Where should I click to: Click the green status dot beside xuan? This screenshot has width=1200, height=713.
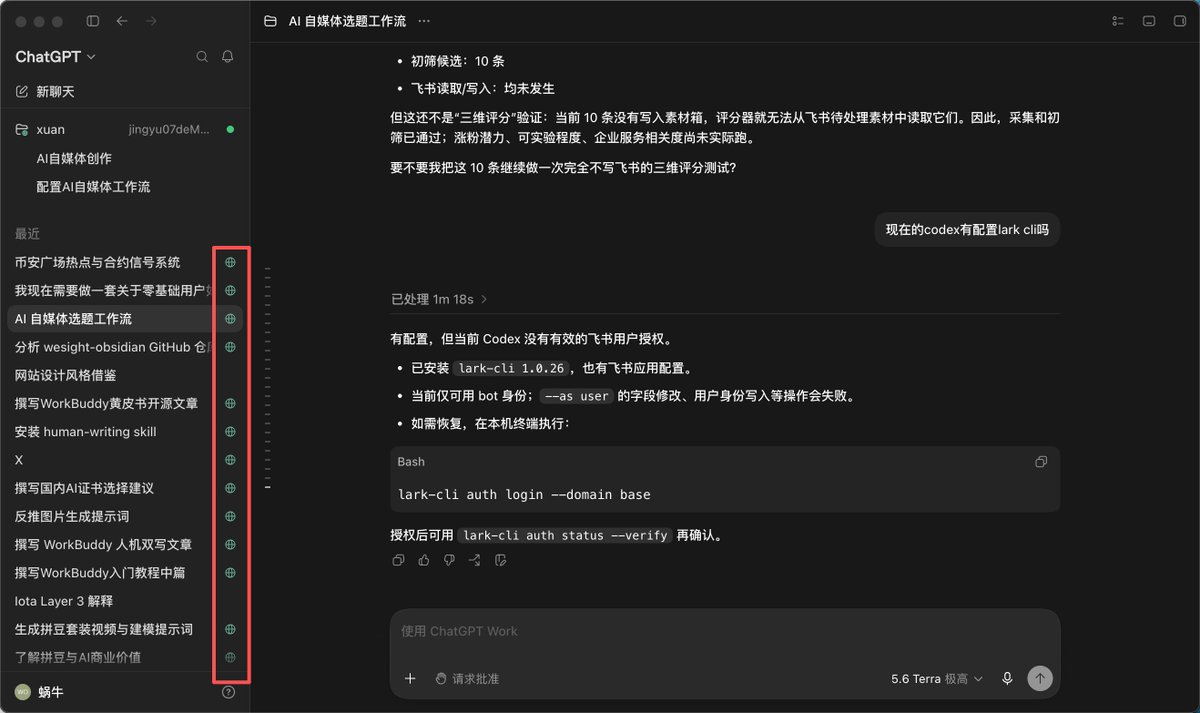point(230,130)
